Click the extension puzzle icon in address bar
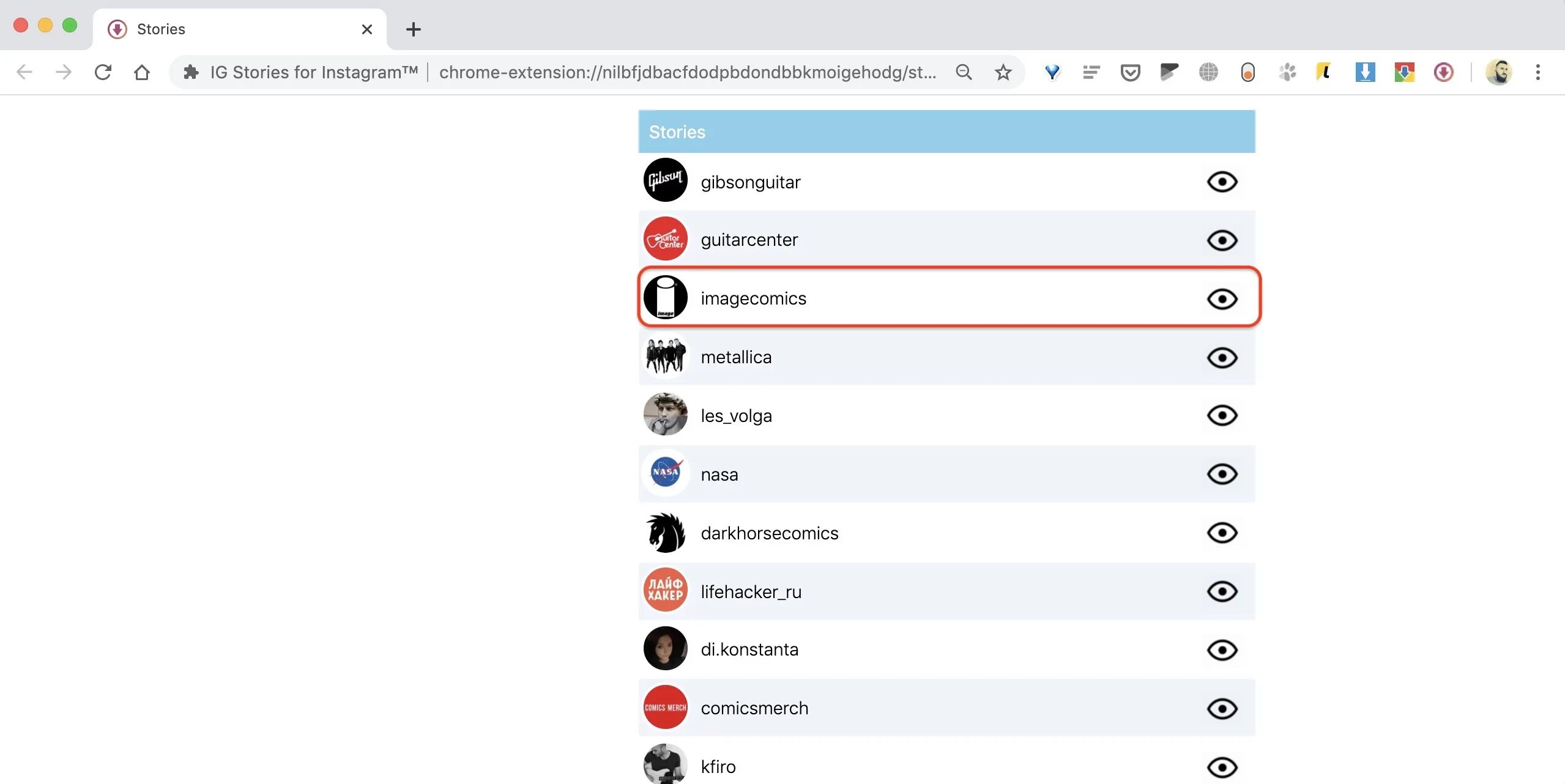This screenshot has width=1565, height=784. (191, 72)
